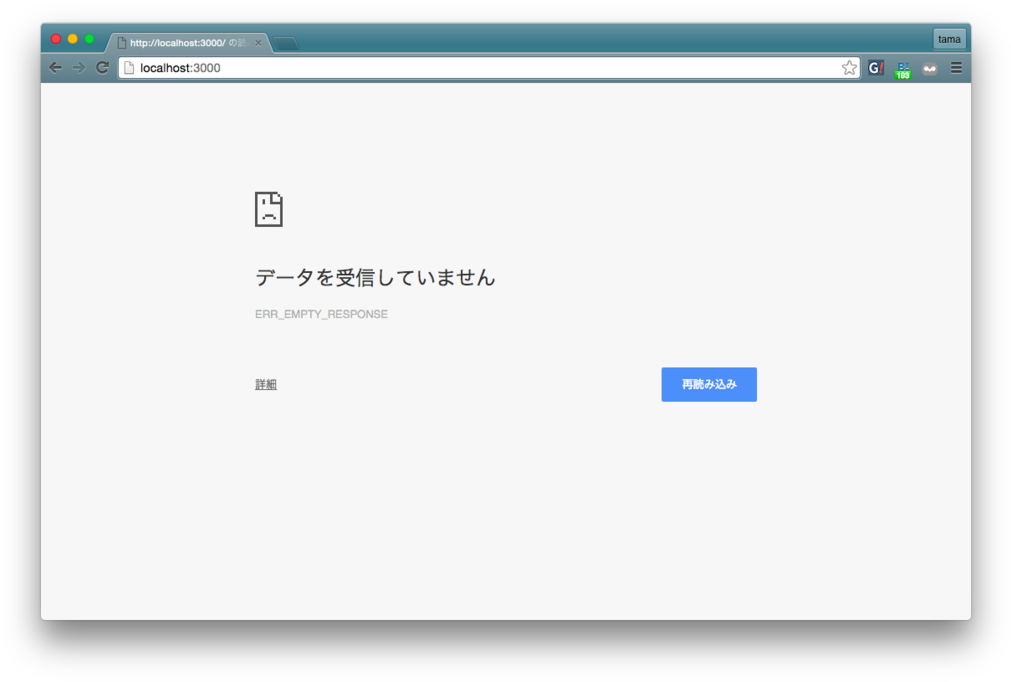Open the Chrome hamburger menu
This screenshot has height=682, width=1011.
[x=956, y=67]
